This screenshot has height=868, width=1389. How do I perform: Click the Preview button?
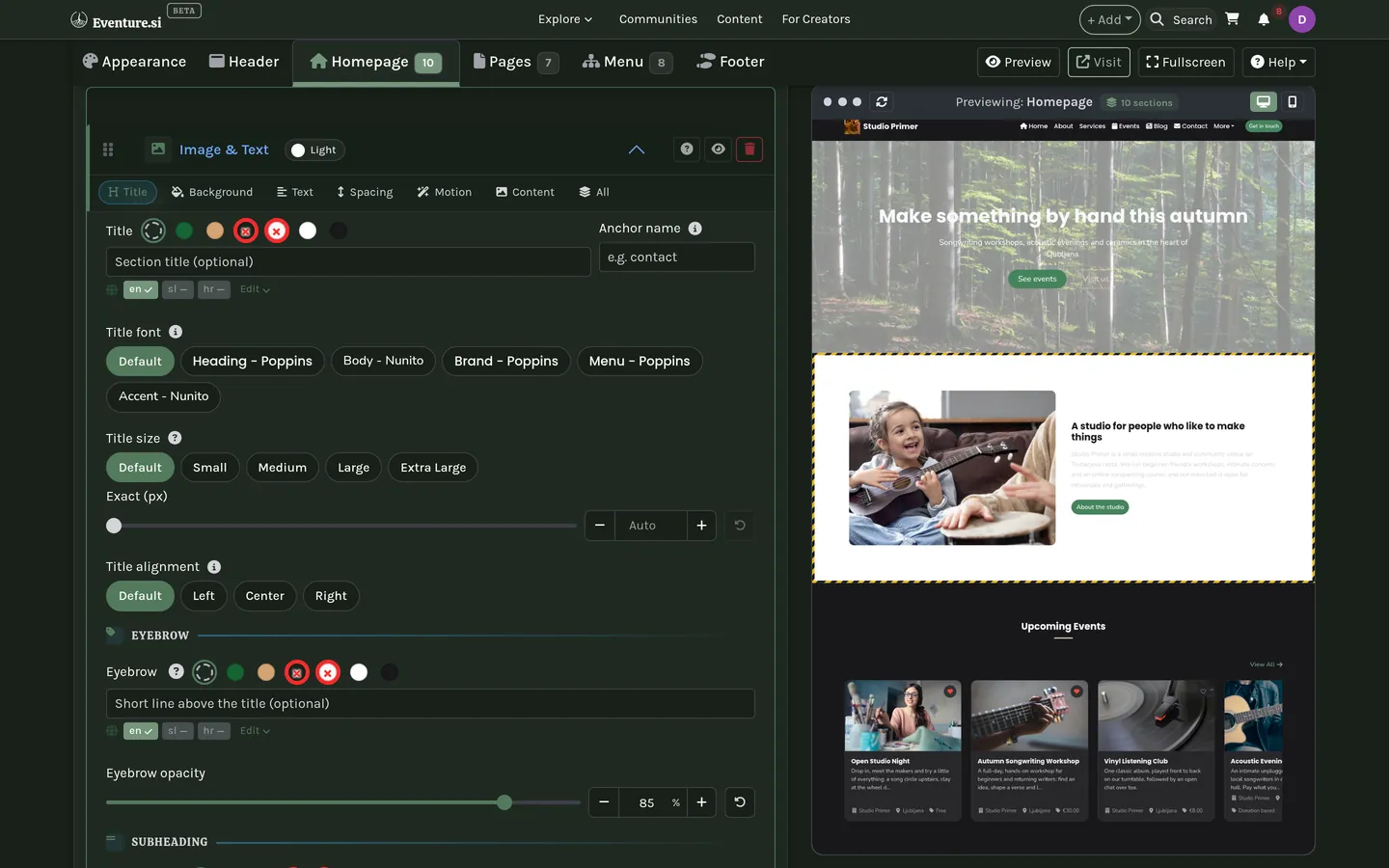click(x=1019, y=62)
